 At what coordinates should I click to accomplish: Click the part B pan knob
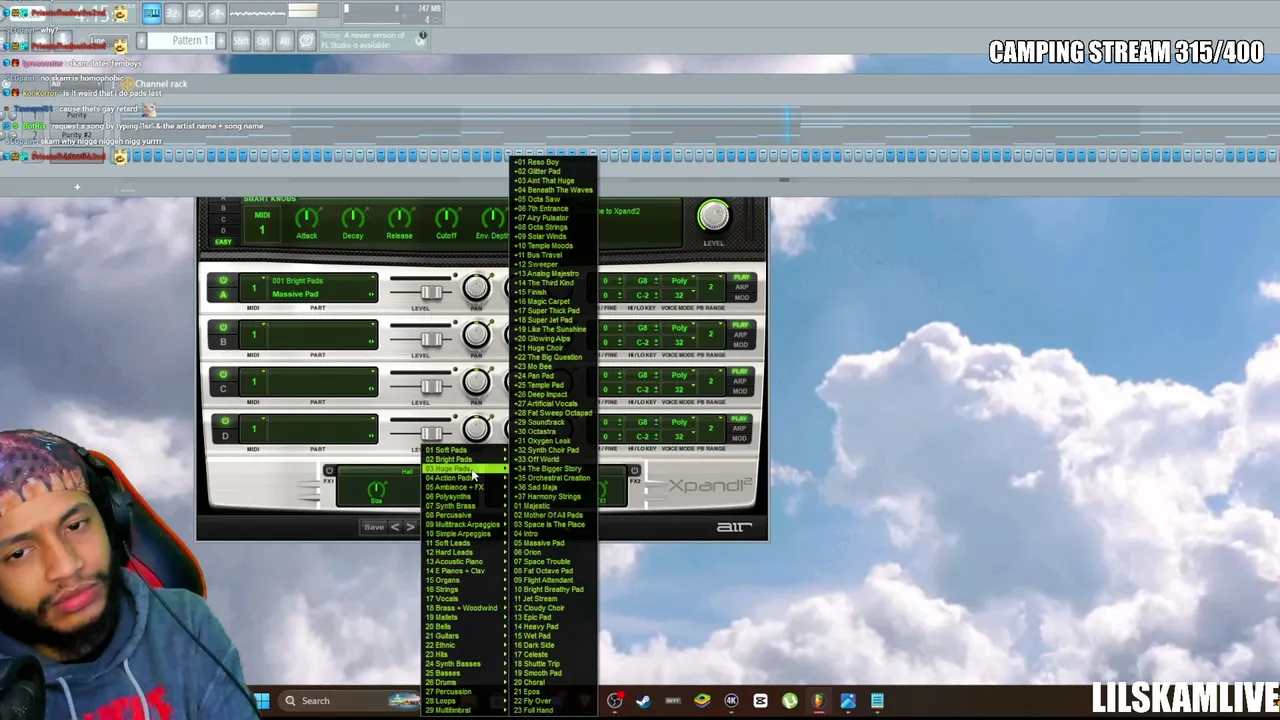pyautogui.click(x=476, y=335)
